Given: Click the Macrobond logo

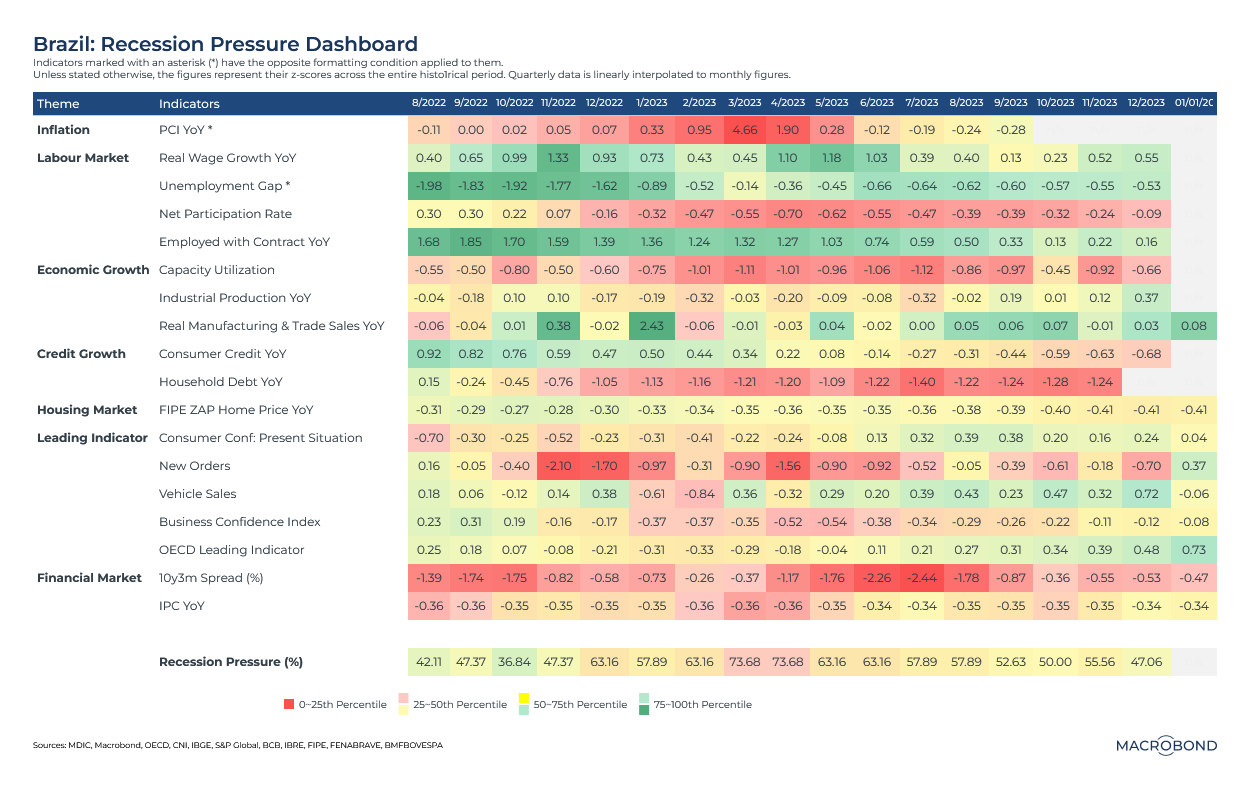Looking at the screenshot, I should tap(1165, 745).
